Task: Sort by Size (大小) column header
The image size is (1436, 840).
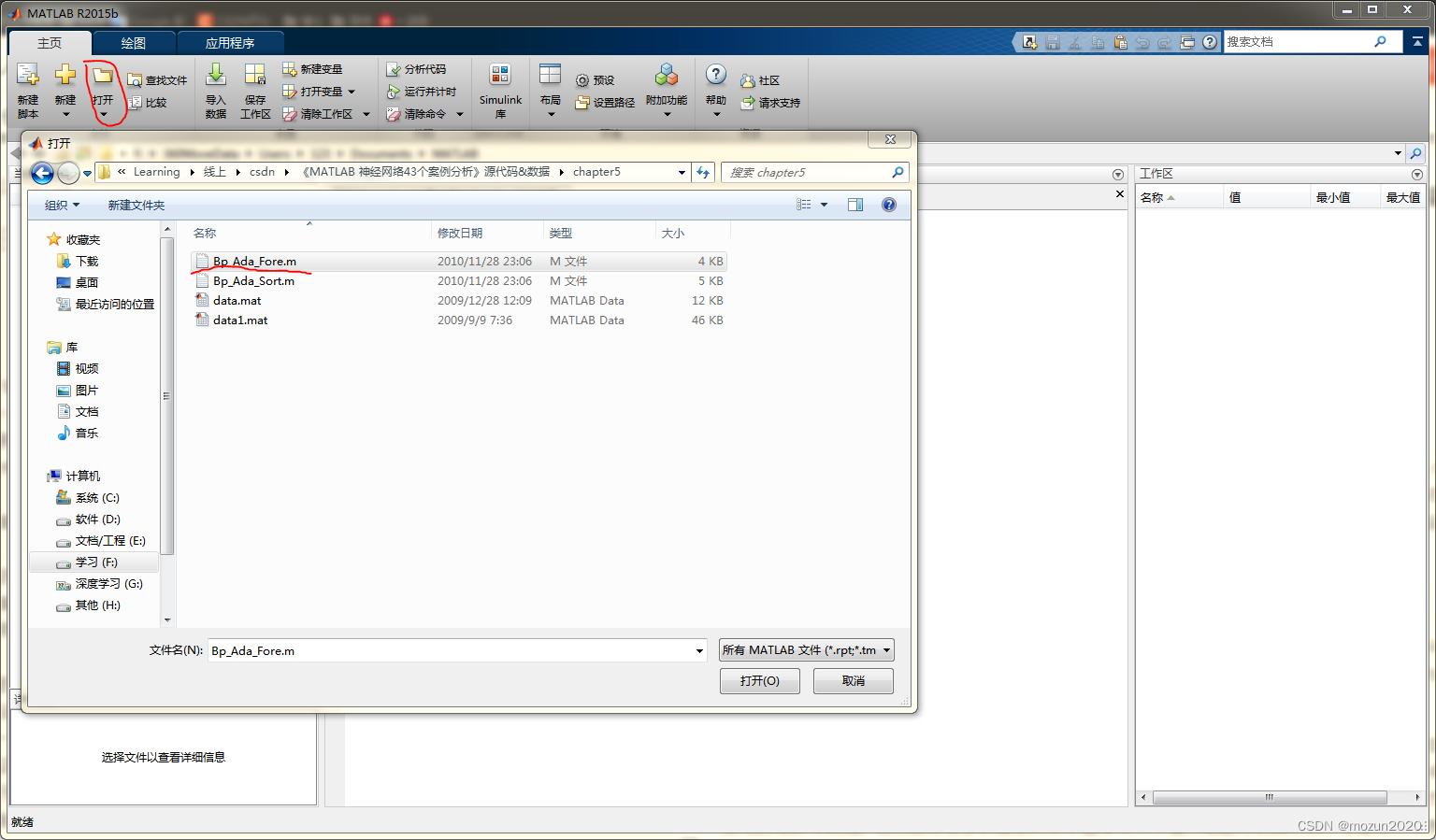Action: [692, 234]
